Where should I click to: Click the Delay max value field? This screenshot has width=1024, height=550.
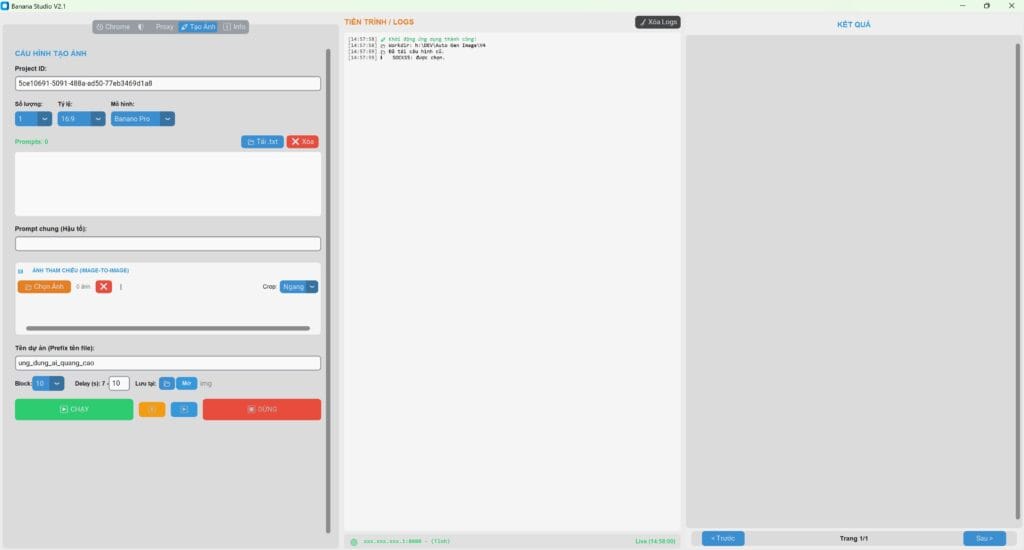point(118,383)
